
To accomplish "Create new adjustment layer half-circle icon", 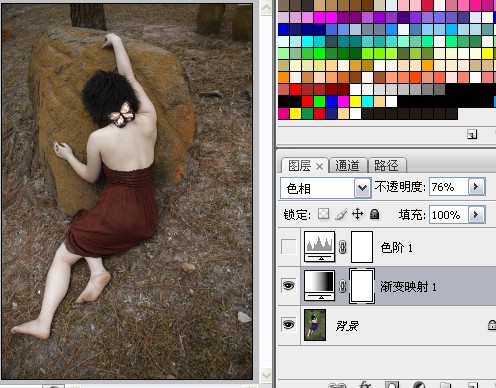I will [x=419, y=385].
